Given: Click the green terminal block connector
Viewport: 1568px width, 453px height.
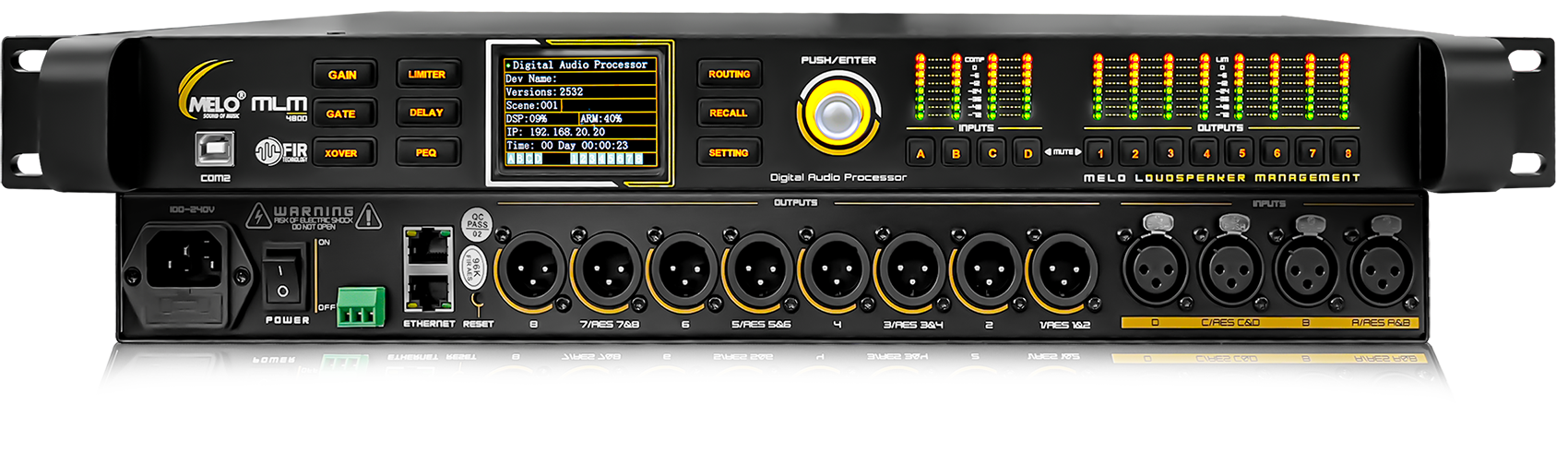Looking at the screenshot, I should (361, 308).
